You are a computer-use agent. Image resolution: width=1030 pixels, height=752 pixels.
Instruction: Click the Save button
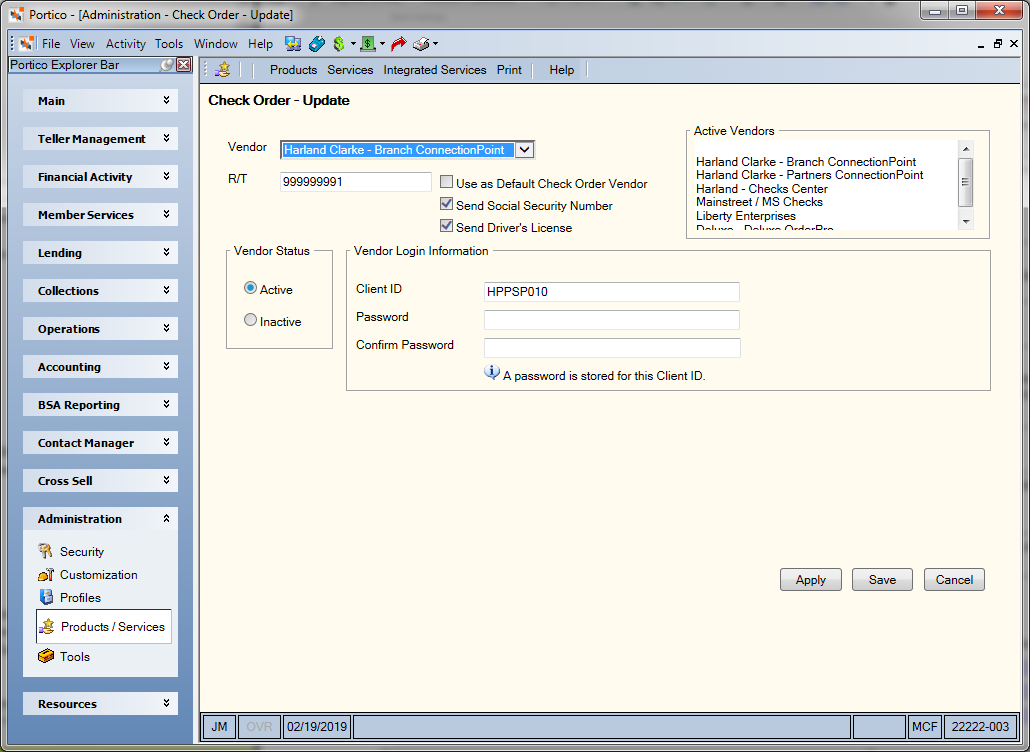tap(882, 580)
